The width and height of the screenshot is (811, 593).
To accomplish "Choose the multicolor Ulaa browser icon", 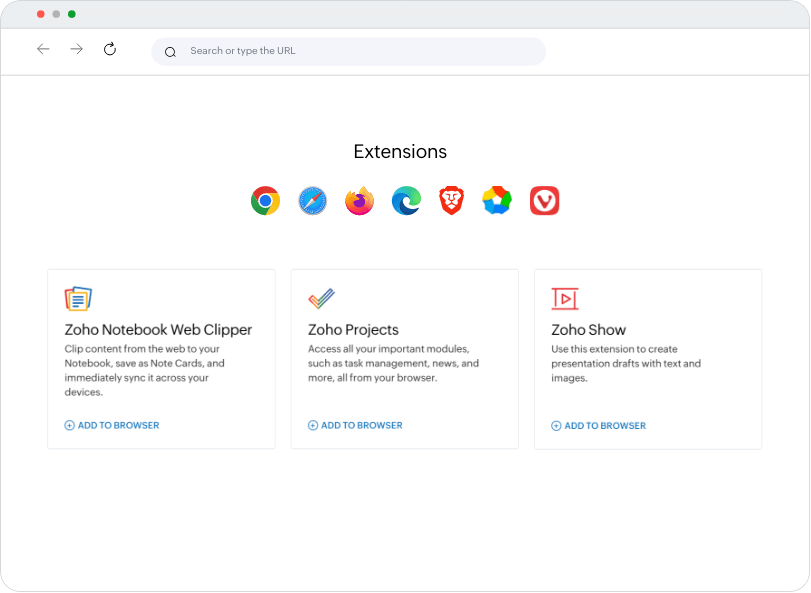I will click(497, 201).
